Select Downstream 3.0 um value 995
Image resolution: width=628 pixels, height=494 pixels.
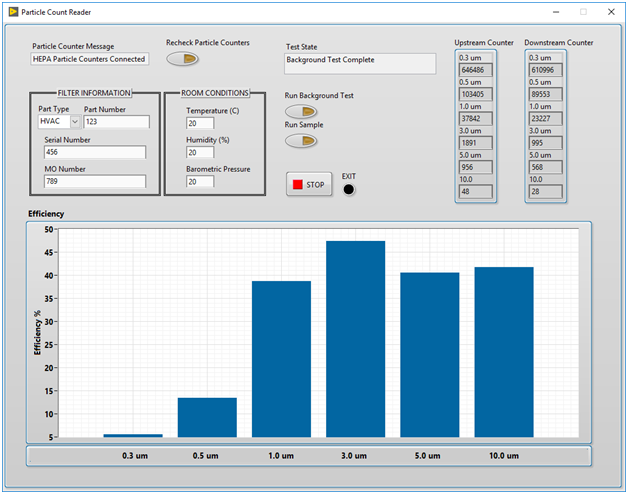tap(545, 143)
